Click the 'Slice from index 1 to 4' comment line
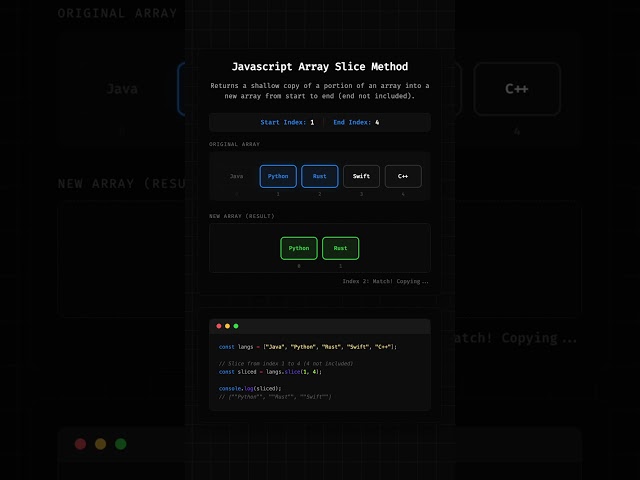This screenshot has width=640, height=480. (x=286, y=363)
